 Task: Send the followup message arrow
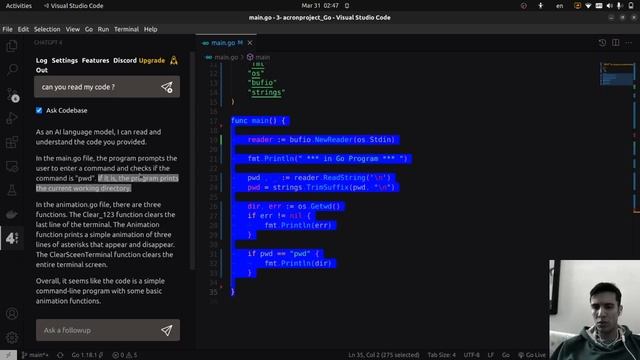167,330
